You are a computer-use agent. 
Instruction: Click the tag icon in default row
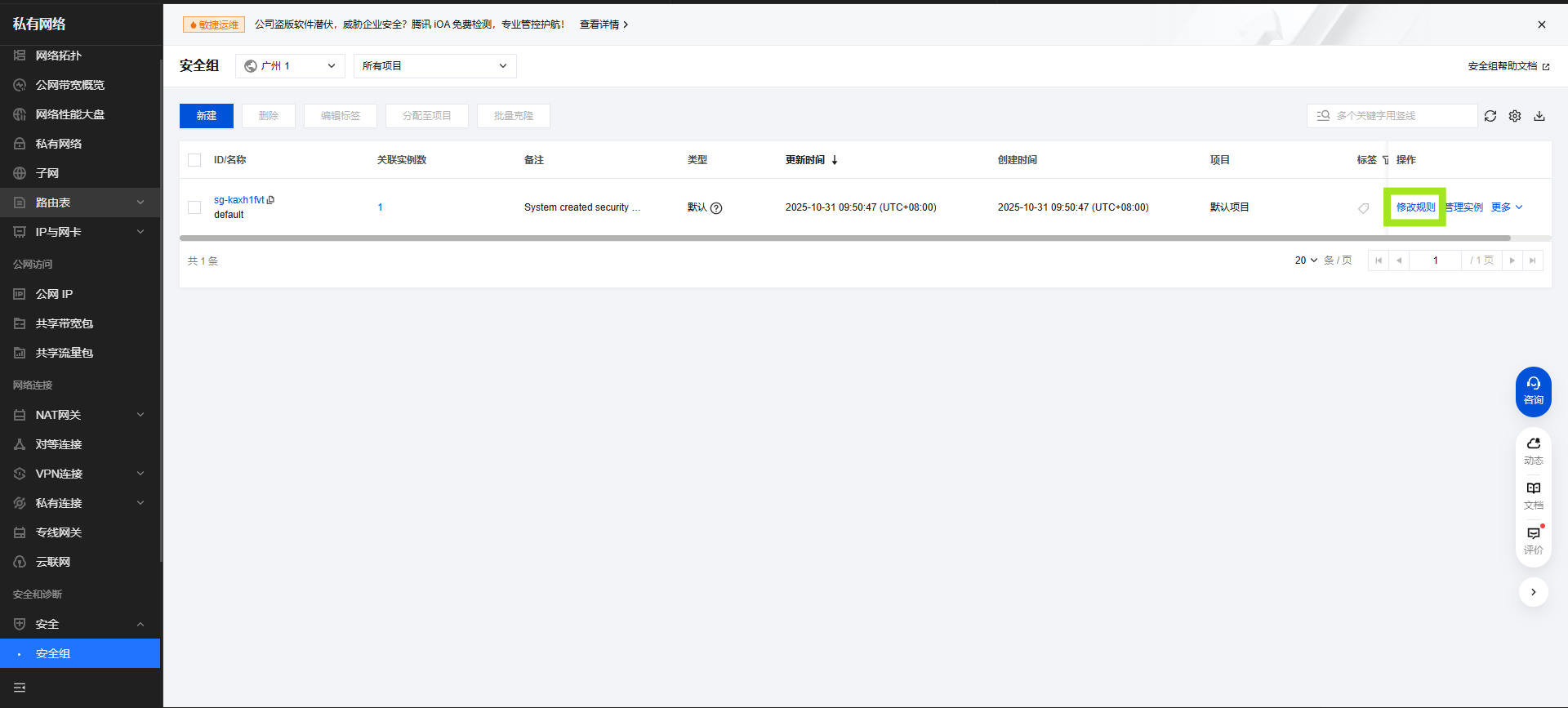(x=1363, y=208)
